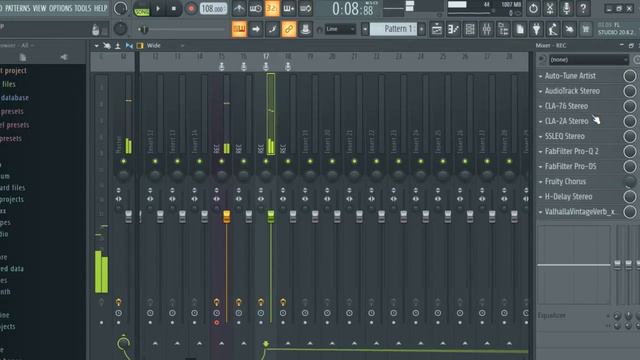Open the VIEW menu
This screenshot has width=640, height=360.
pyautogui.click(x=40, y=8)
